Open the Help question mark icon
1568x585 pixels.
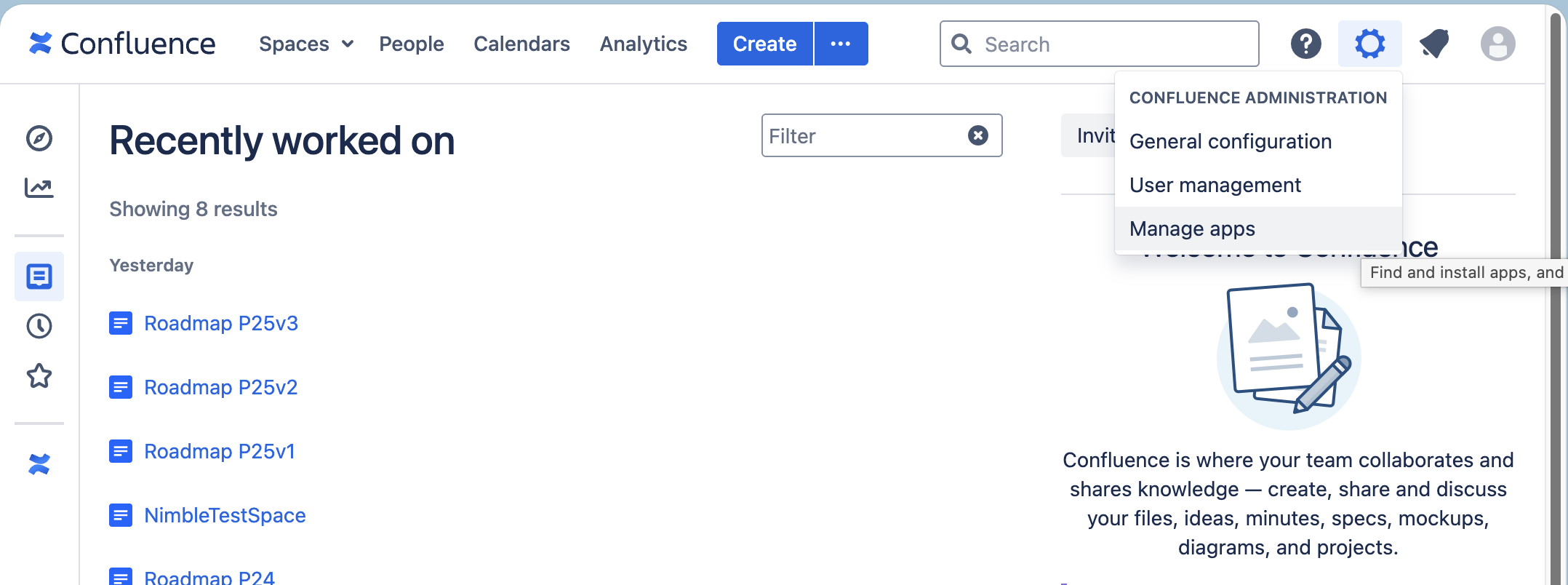[x=1306, y=44]
